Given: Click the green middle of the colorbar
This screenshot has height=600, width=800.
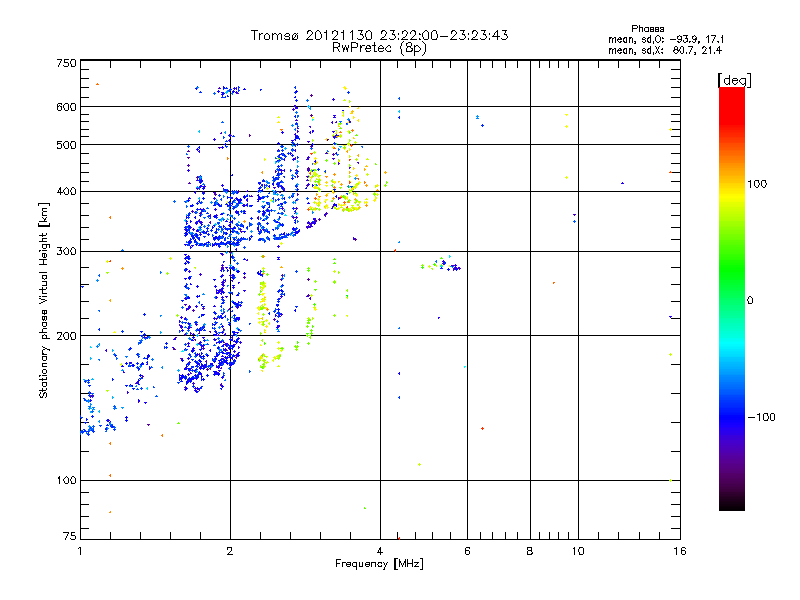Looking at the screenshot, I should click(x=732, y=270).
